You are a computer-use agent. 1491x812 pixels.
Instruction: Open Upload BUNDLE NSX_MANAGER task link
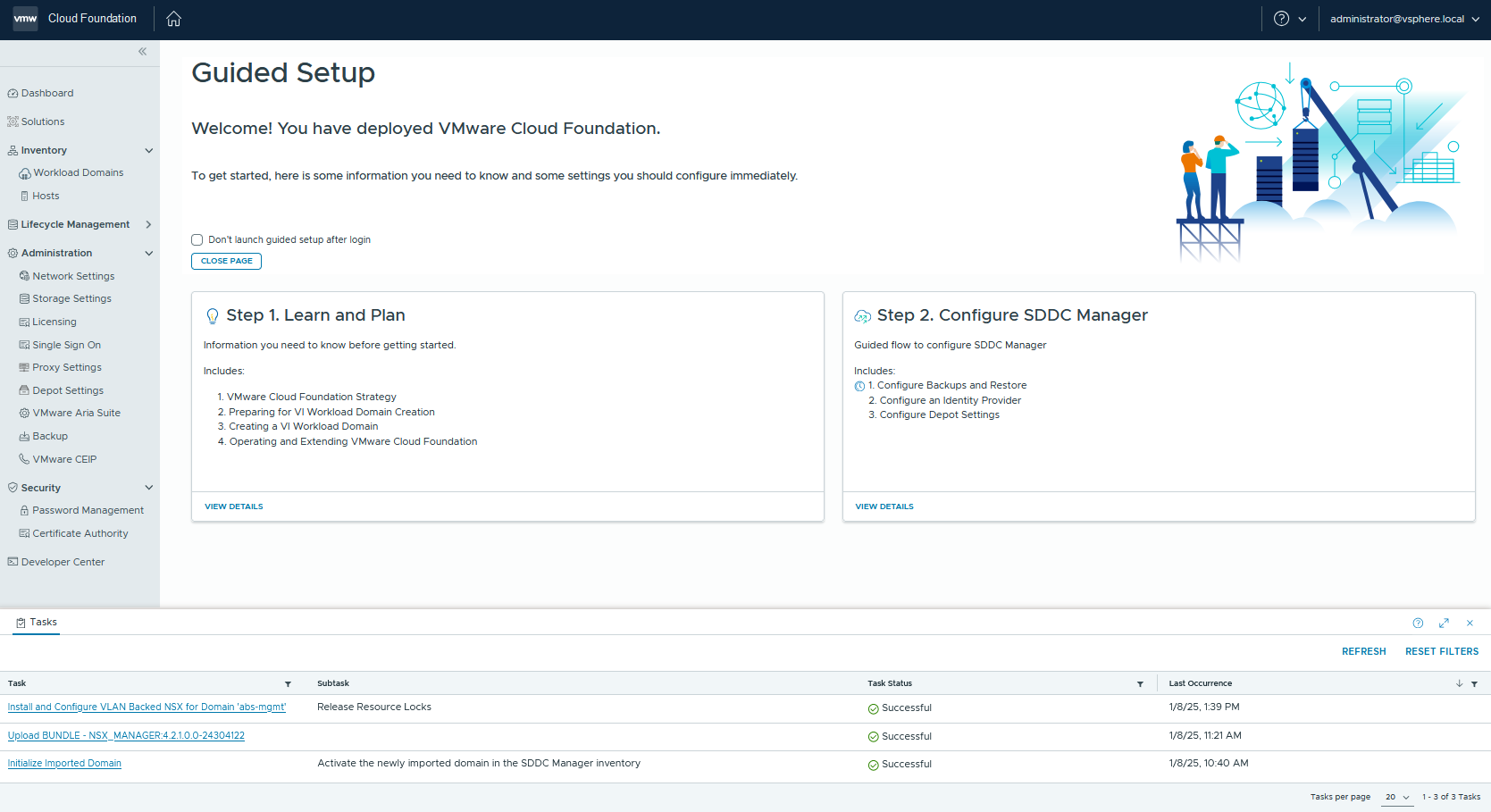coord(126,736)
